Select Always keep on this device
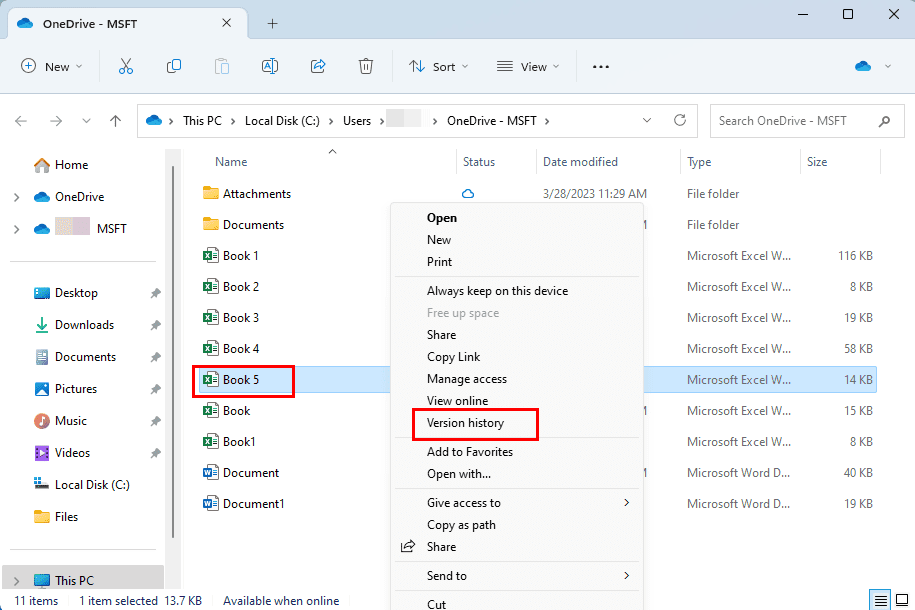The height and width of the screenshot is (610, 915). pyautogui.click(x=497, y=291)
